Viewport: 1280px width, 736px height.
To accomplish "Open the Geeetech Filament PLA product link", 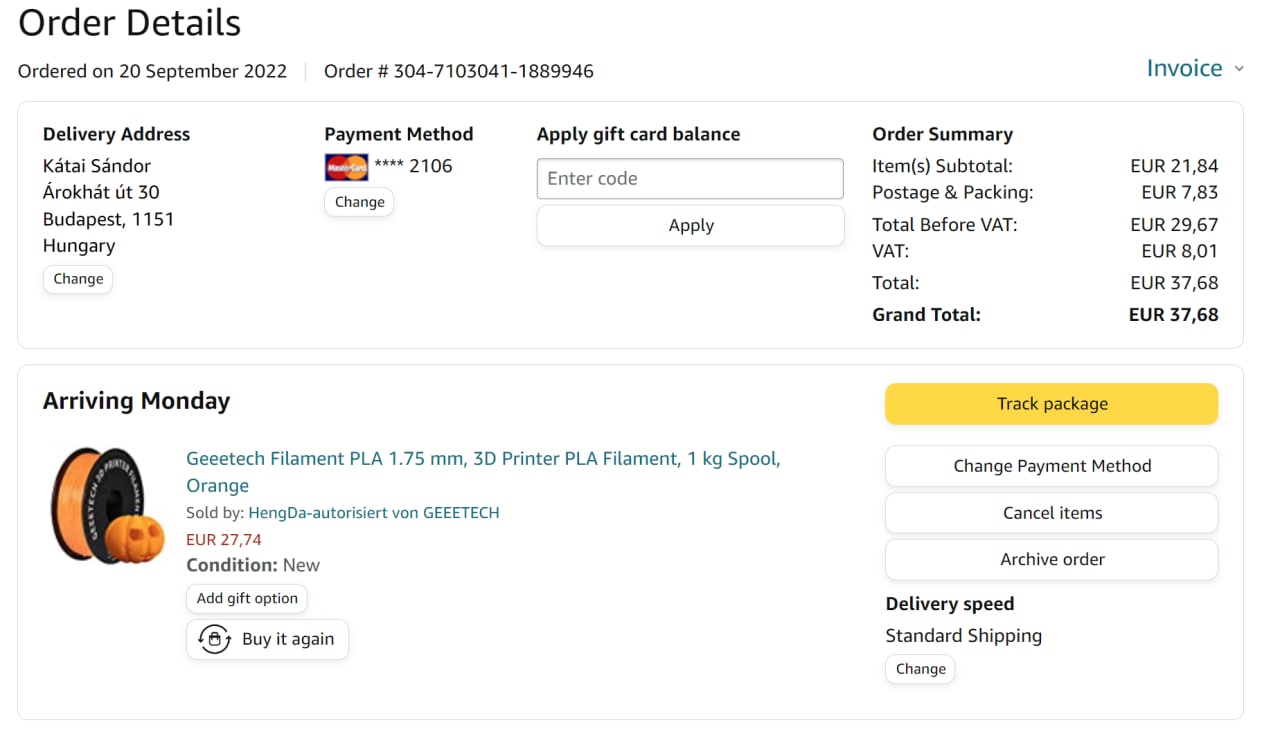I will click(483, 459).
